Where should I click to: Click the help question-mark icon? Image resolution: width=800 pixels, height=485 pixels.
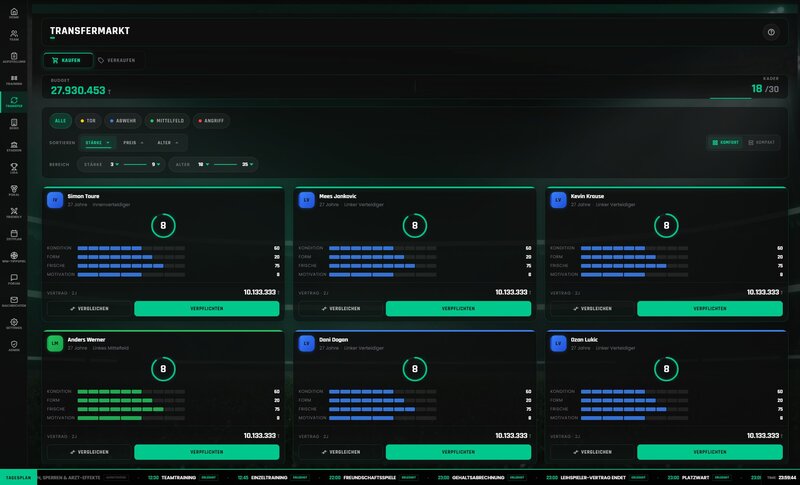point(771,32)
